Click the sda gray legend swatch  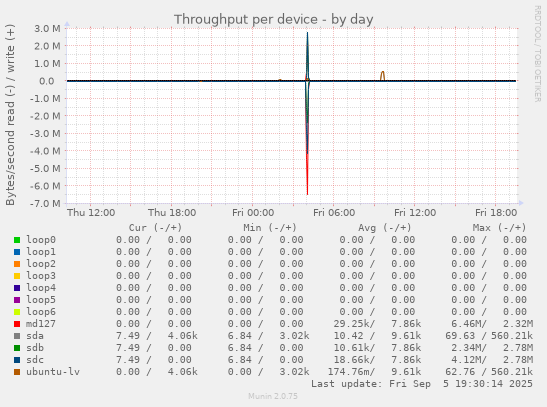click(17, 336)
